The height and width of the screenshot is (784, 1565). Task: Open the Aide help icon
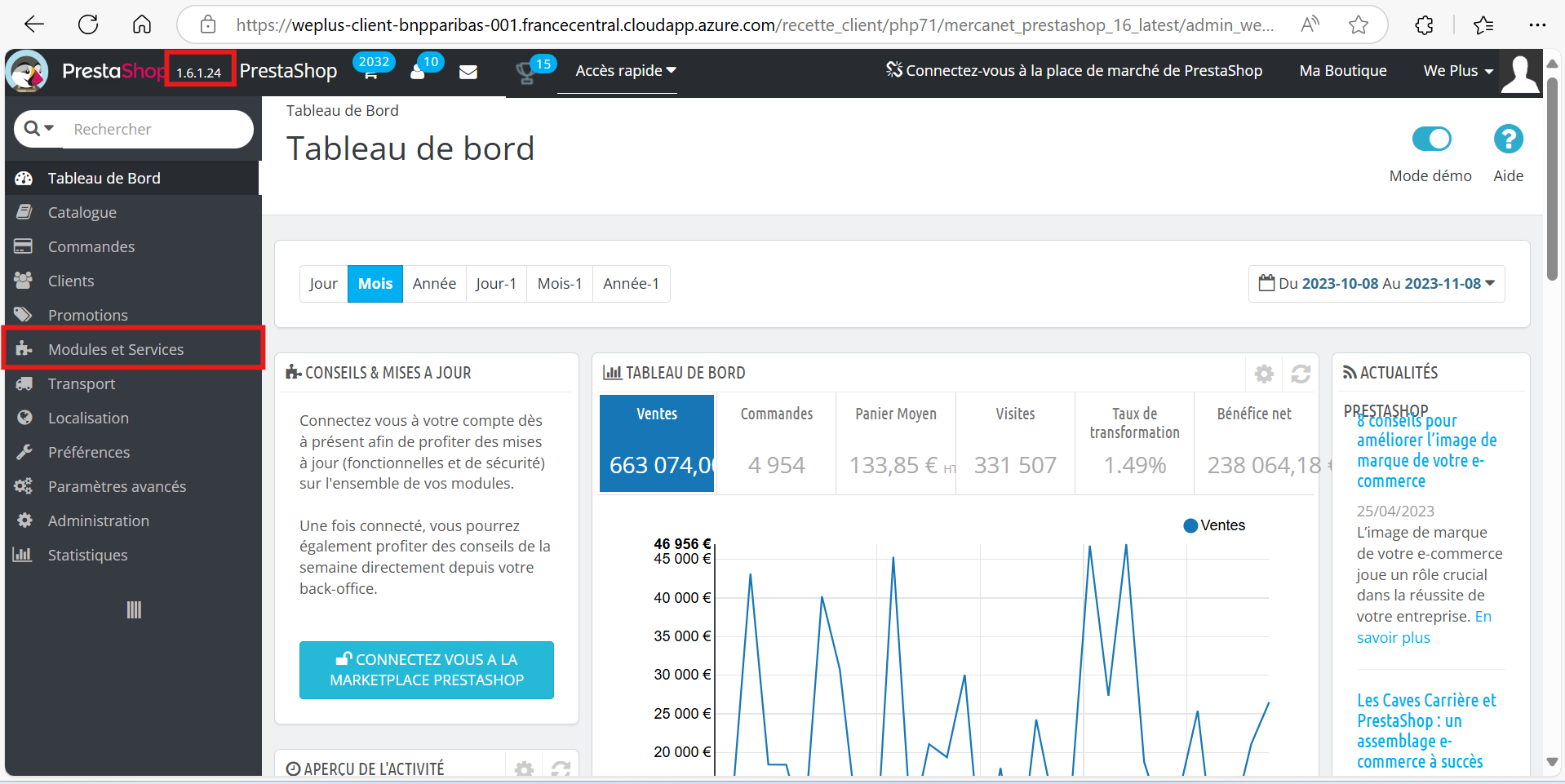1509,139
